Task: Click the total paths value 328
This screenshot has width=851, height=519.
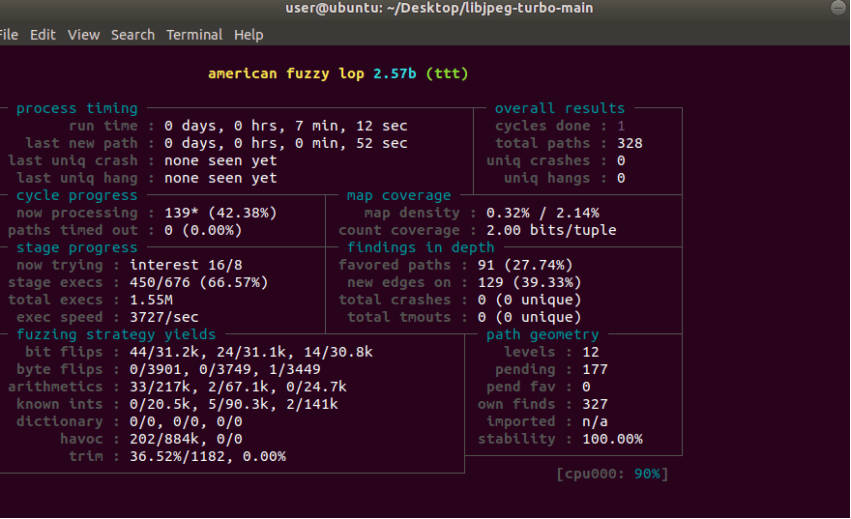Action: tap(630, 143)
